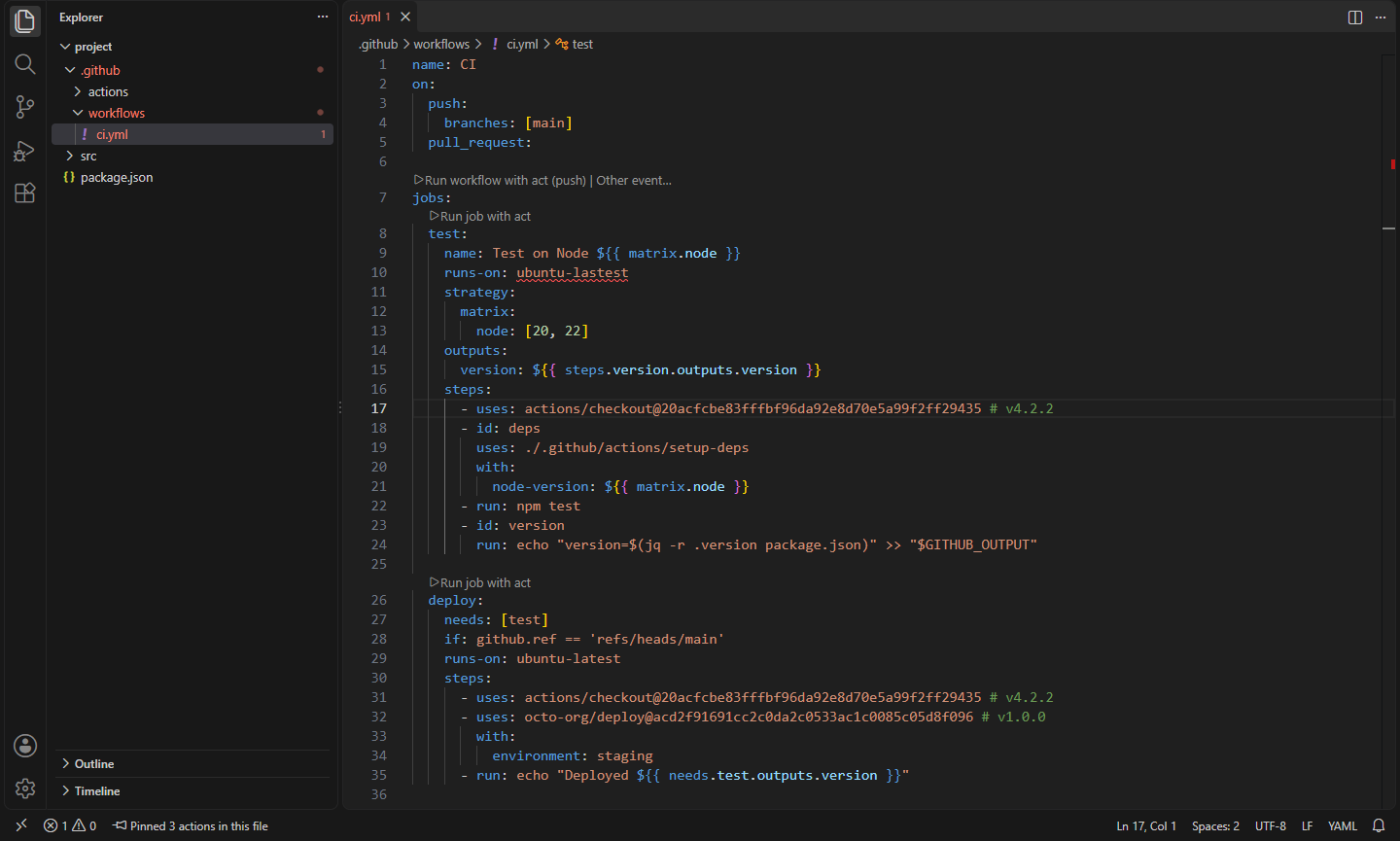Click the ubuntu-lastest error text
The width and height of the screenshot is (1400, 841).
pyautogui.click(x=573, y=272)
